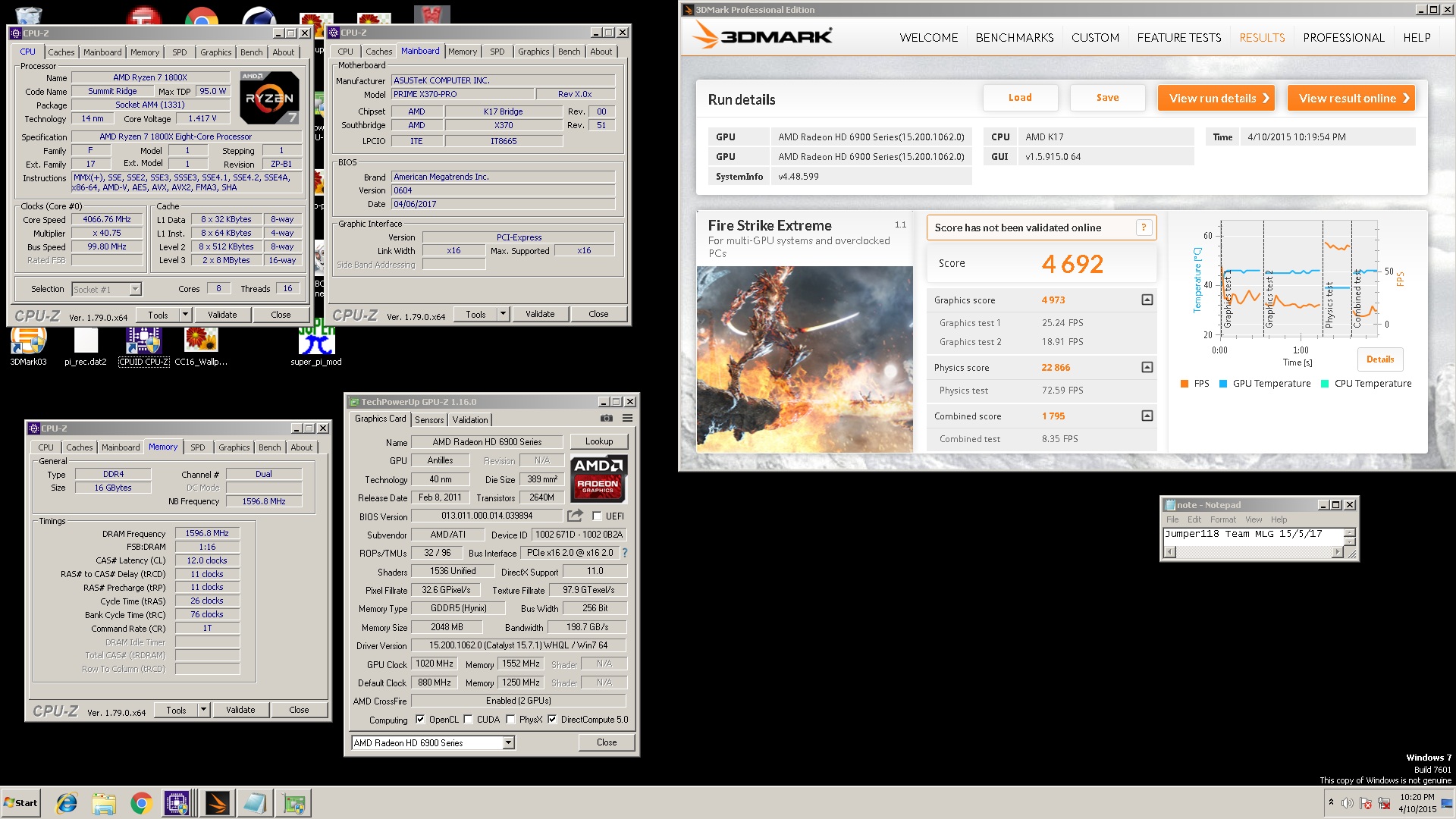The height and width of the screenshot is (819, 1456).
Task: Click the blue GPU Temperature legend swatch
Action: pos(1222,384)
